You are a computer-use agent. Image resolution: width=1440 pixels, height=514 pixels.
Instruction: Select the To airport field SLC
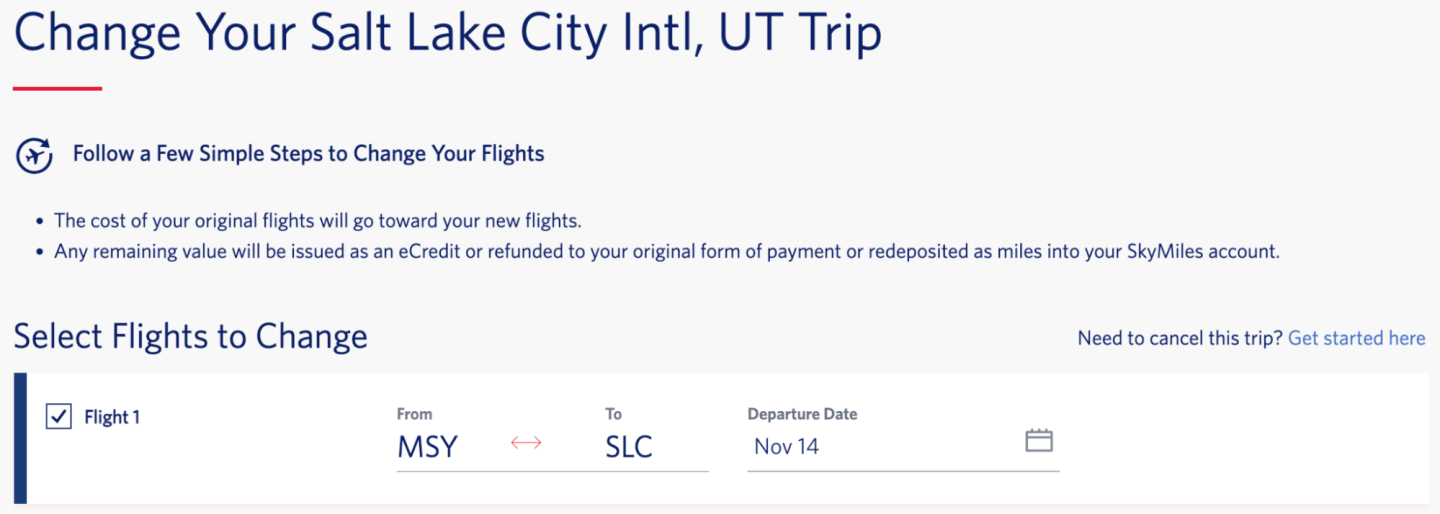[x=629, y=447]
